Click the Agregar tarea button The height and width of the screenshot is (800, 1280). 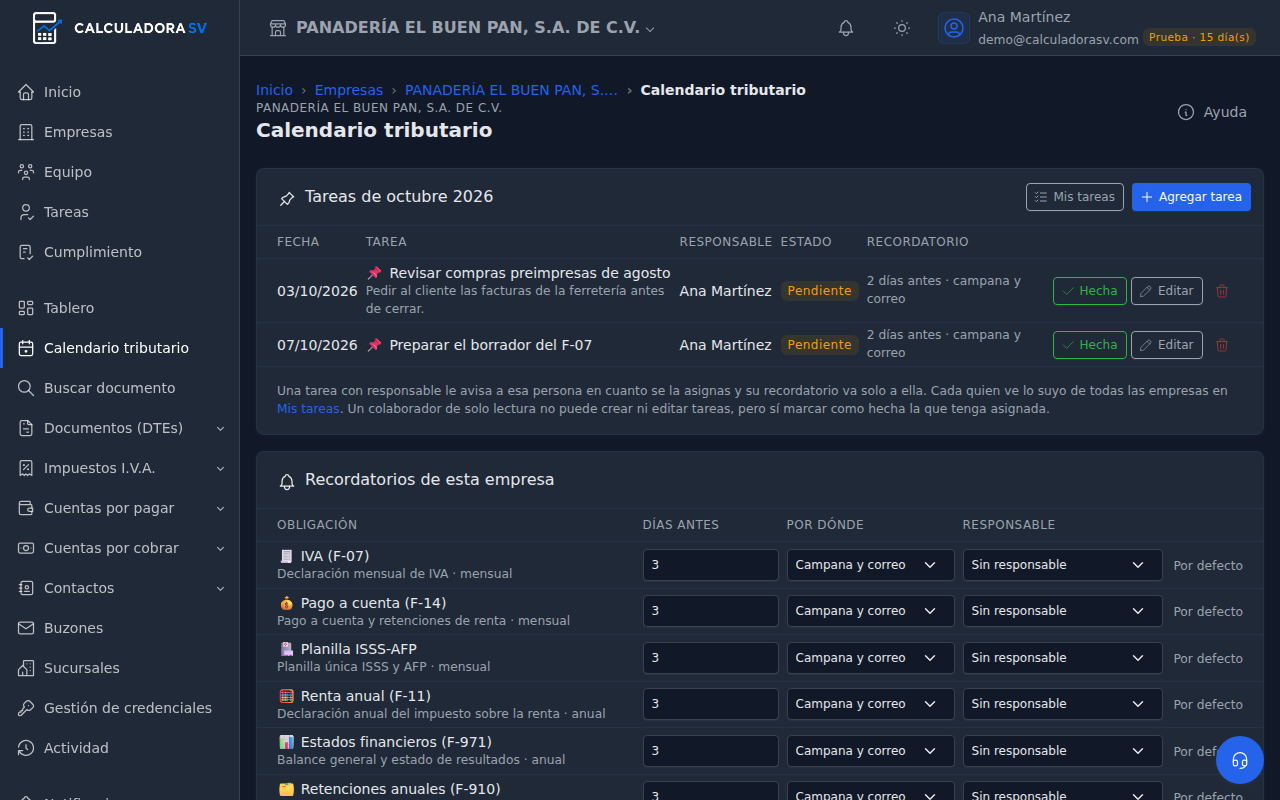point(1191,197)
